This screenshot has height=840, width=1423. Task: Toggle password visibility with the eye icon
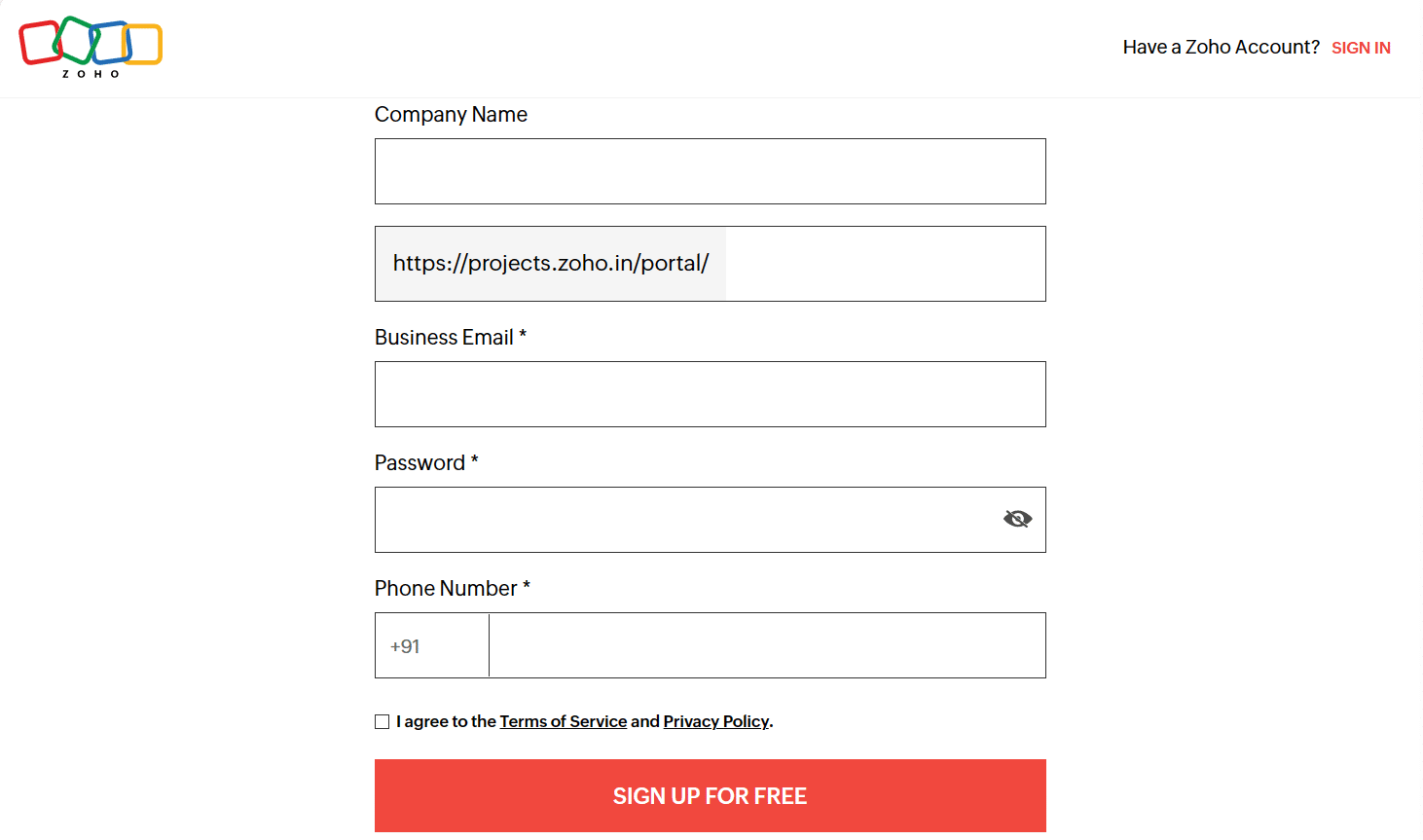tap(1017, 519)
